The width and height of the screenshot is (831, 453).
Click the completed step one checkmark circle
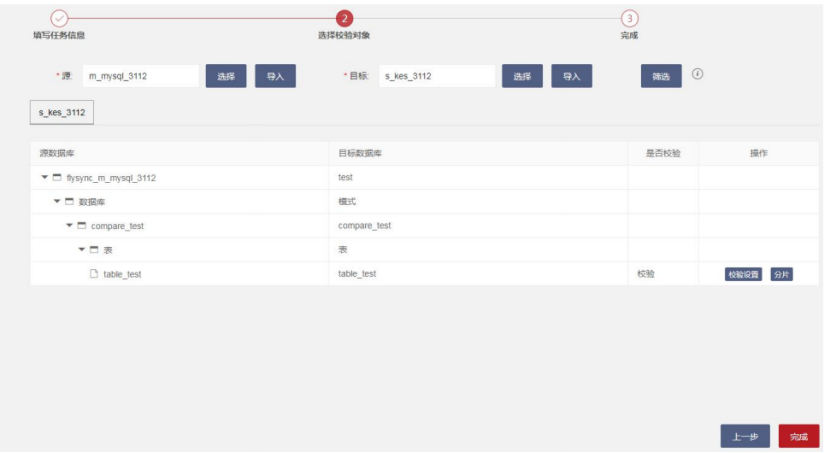(x=59, y=19)
